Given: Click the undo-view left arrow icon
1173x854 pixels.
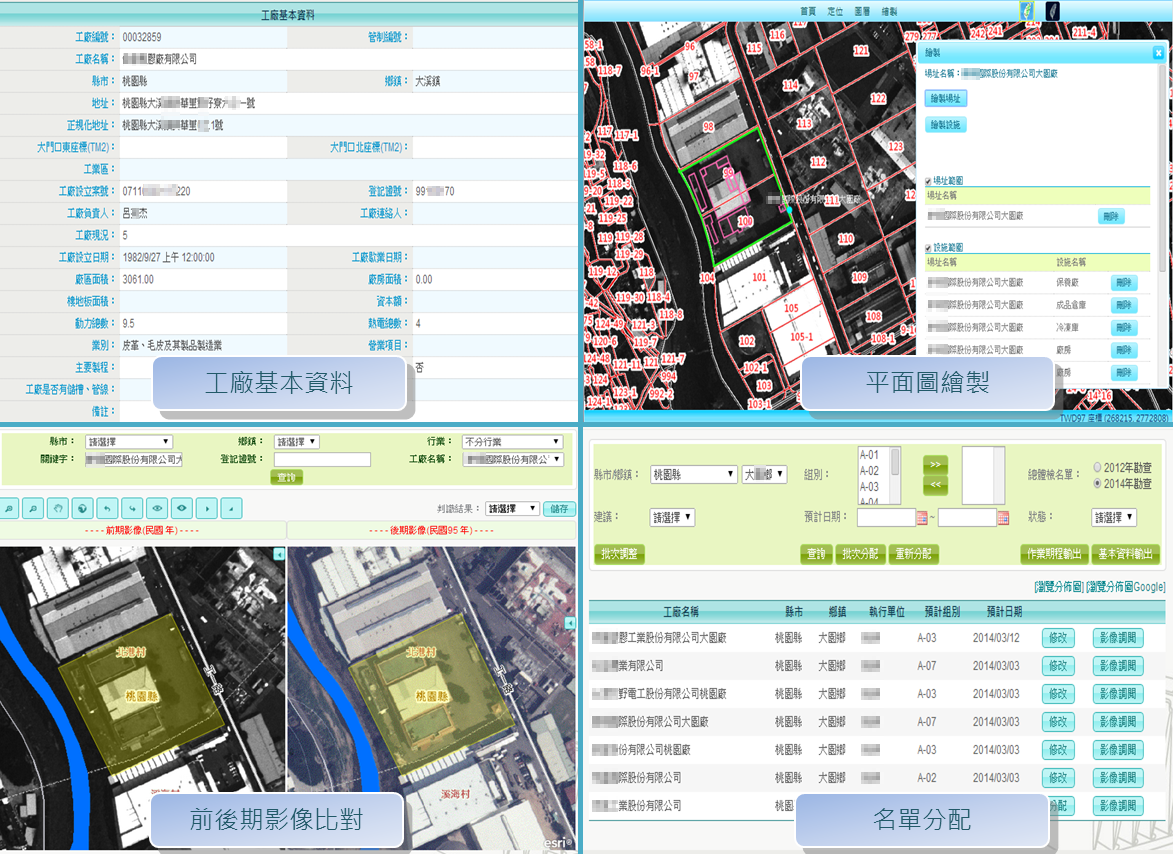Looking at the screenshot, I should click(107, 509).
